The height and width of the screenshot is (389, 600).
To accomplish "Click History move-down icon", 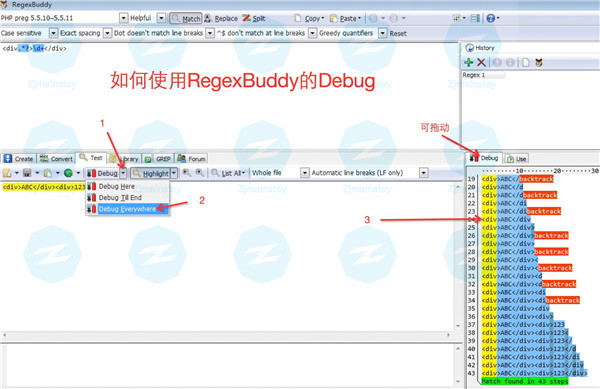I will click(x=510, y=62).
